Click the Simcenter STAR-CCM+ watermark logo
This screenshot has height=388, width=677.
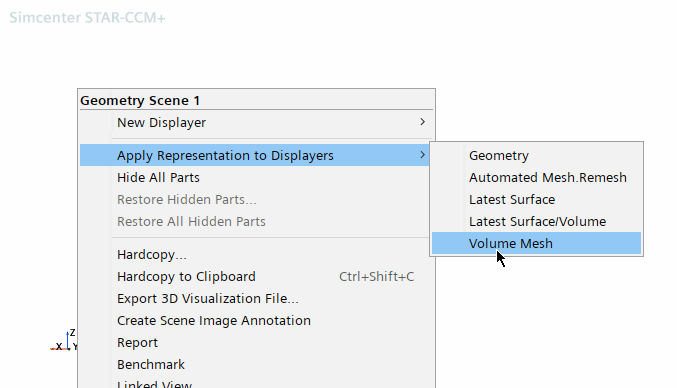pos(87,18)
